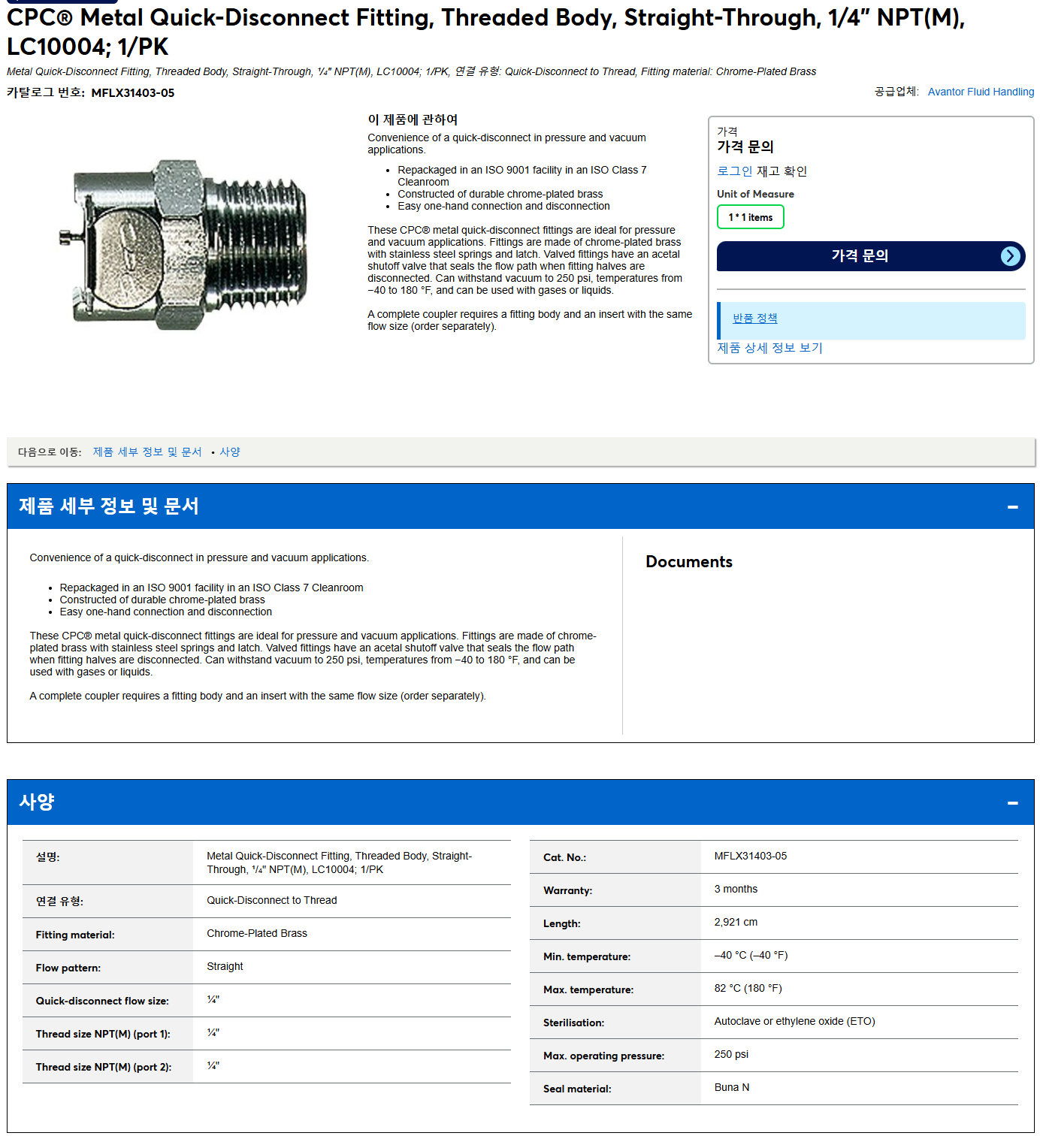Click the 사양 section header bar
Viewport: 1040px width, 1148px height.
[x=520, y=802]
